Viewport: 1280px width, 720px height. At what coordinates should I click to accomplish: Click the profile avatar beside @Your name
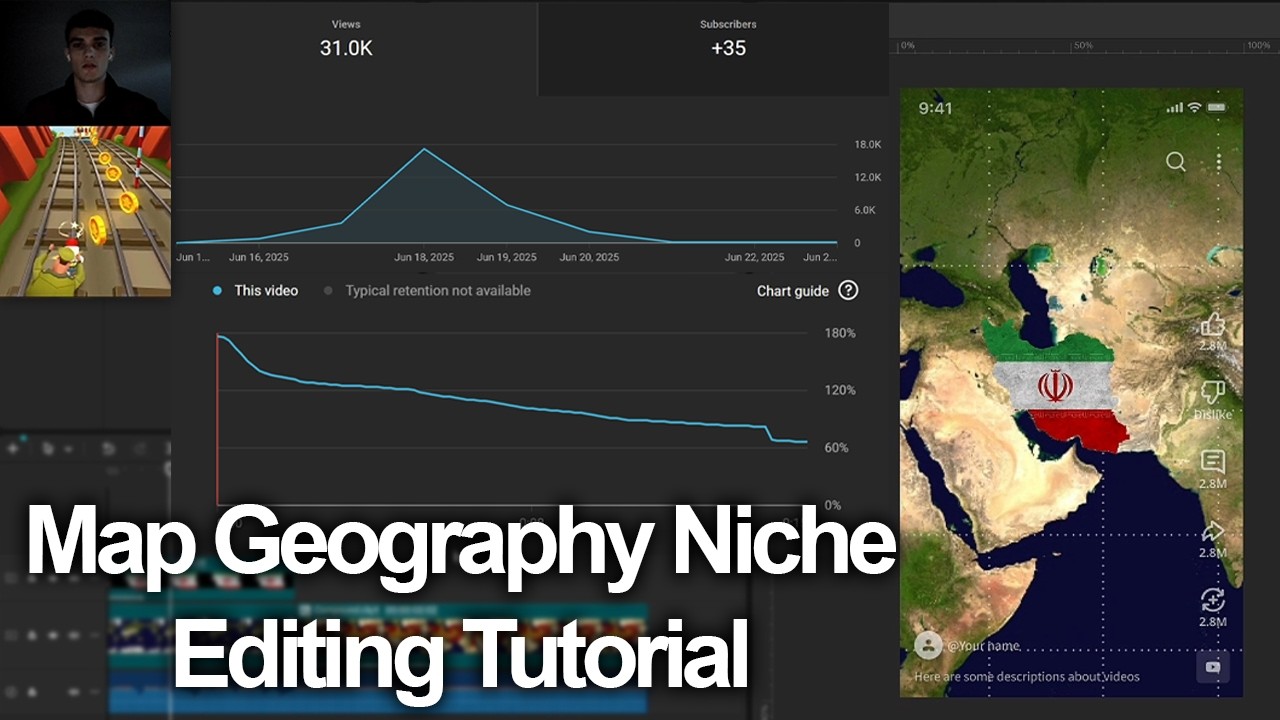(x=928, y=645)
